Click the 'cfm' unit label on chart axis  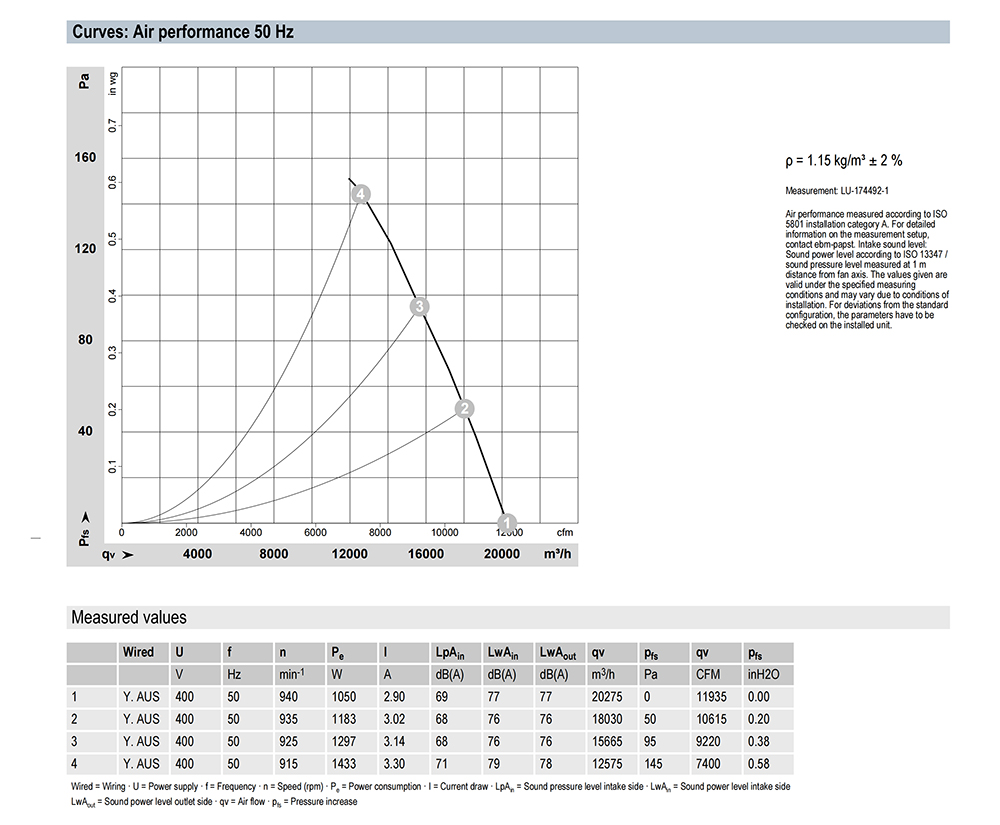pyautogui.click(x=564, y=532)
